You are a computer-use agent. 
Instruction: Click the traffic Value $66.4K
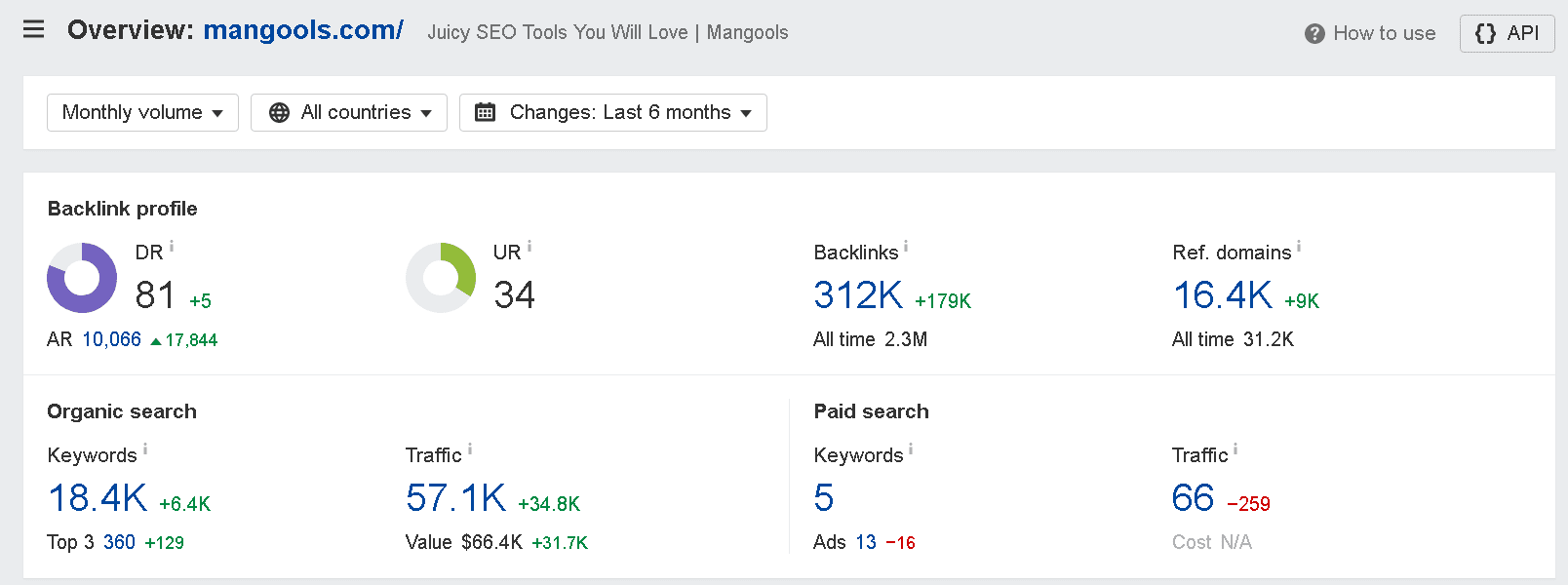coord(464,542)
